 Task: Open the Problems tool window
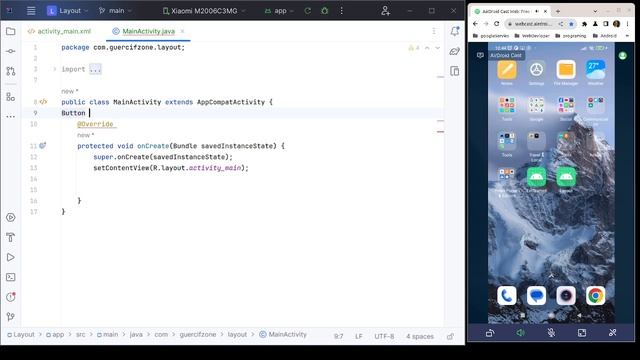coord(11,297)
